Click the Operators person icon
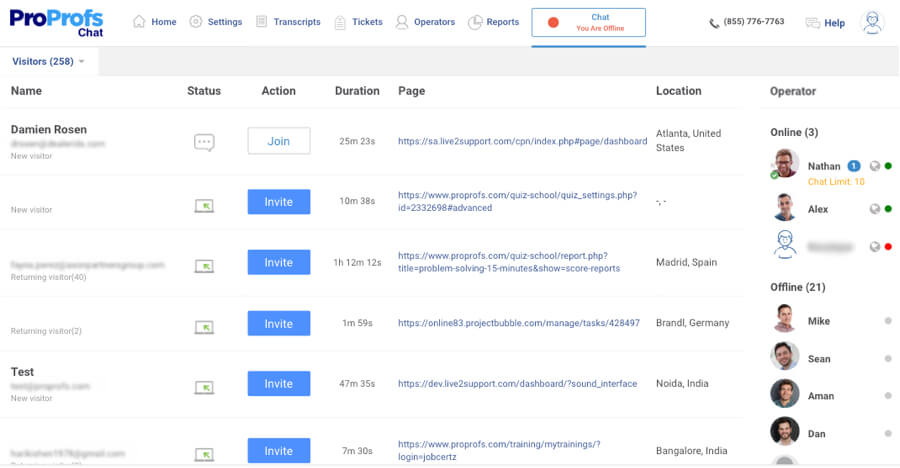This screenshot has height=468, width=900. [x=402, y=22]
